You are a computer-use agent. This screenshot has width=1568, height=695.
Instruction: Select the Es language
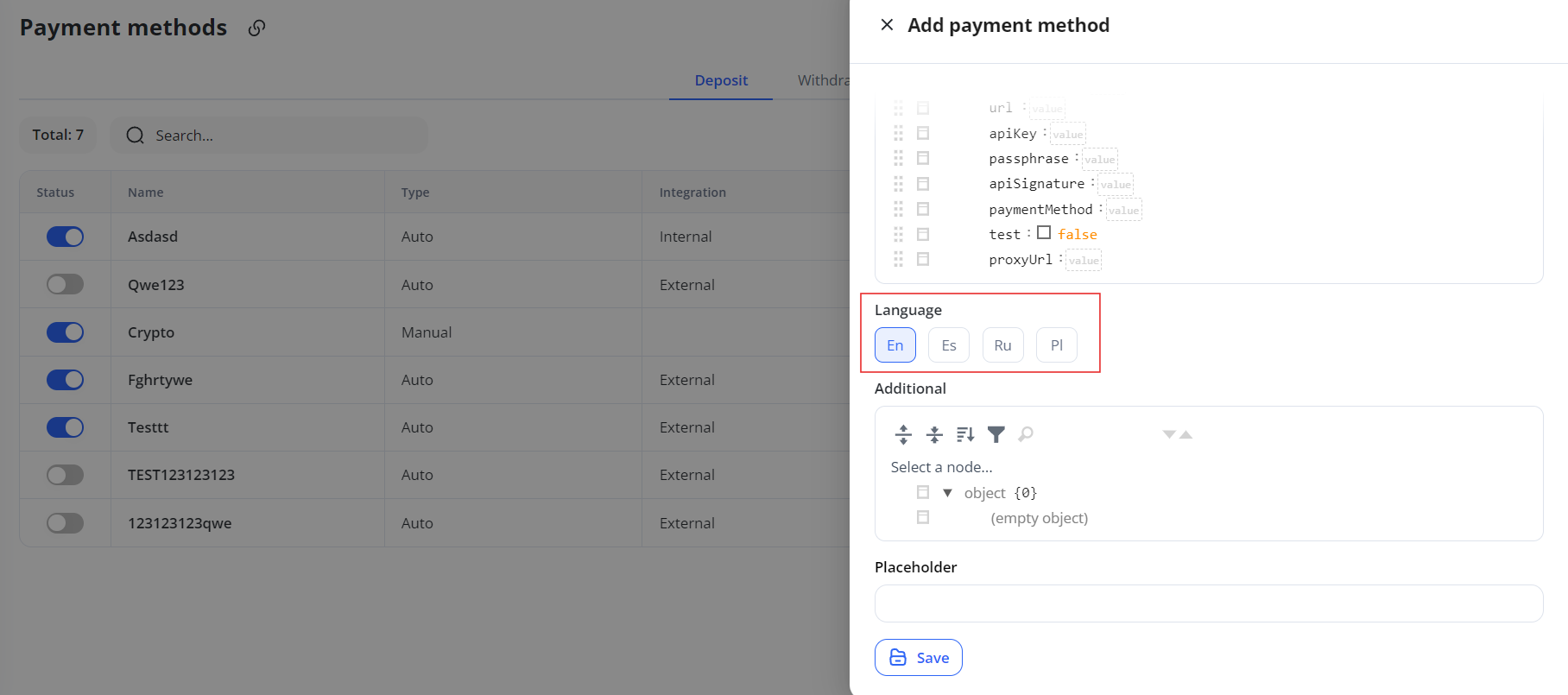point(949,345)
